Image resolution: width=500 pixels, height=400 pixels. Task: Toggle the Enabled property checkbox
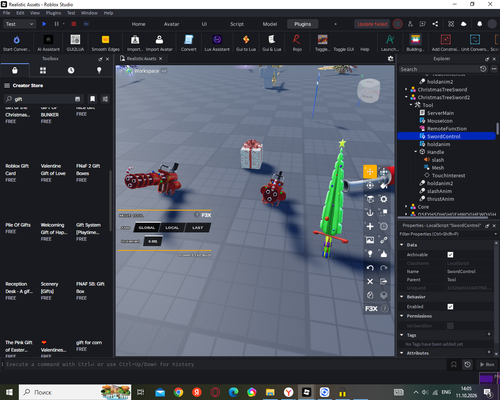pyautogui.click(x=450, y=307)
